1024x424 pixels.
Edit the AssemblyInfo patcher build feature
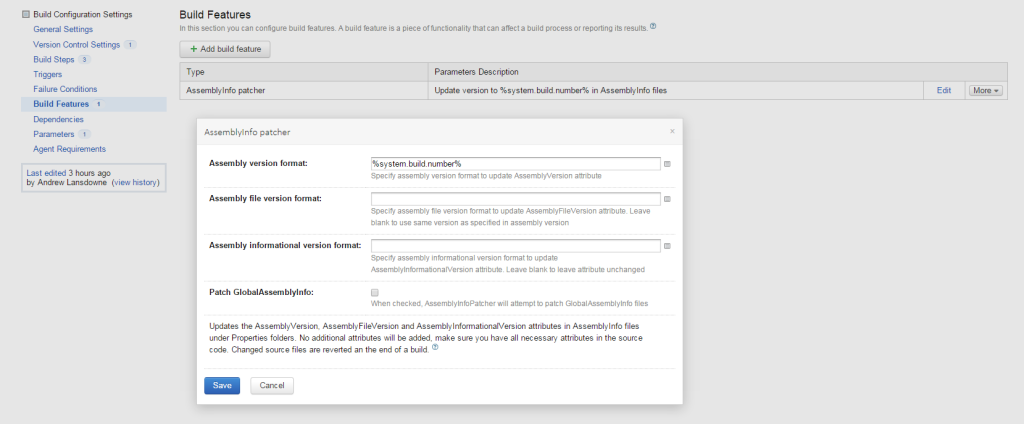pyautogui.click(x=943, y=90)
